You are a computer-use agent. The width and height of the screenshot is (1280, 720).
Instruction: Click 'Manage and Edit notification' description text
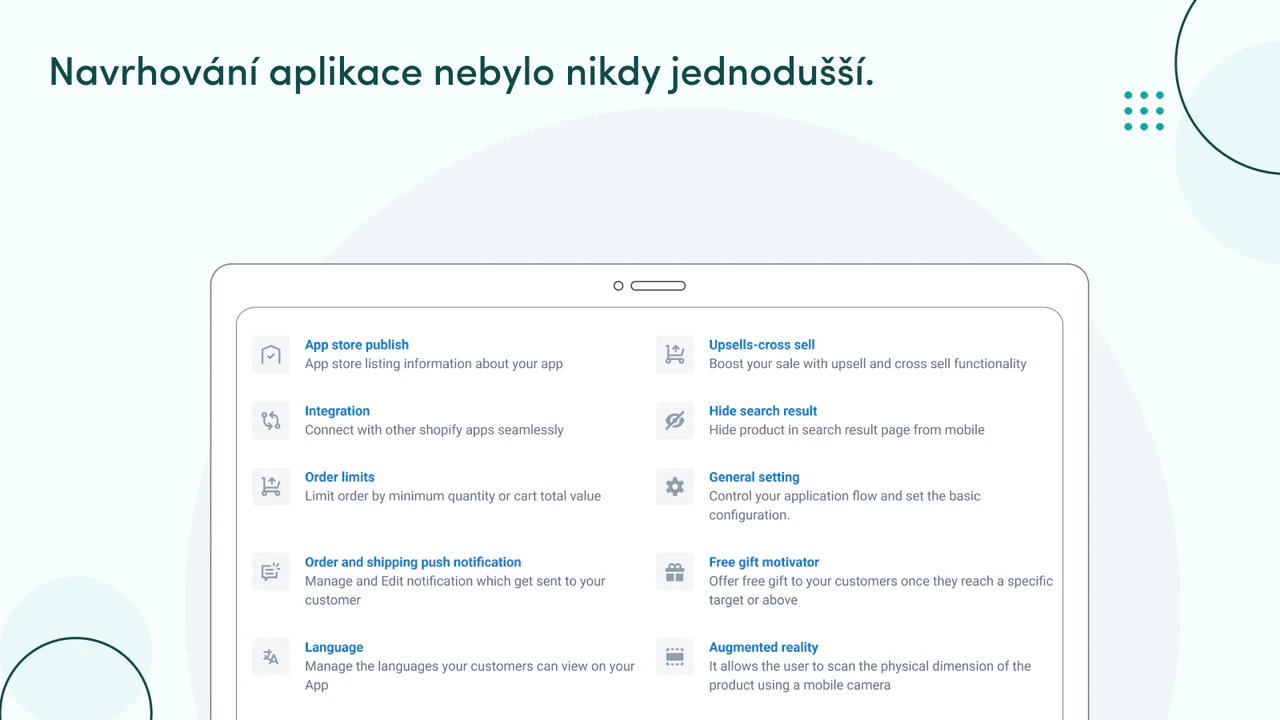pos(455,590)
